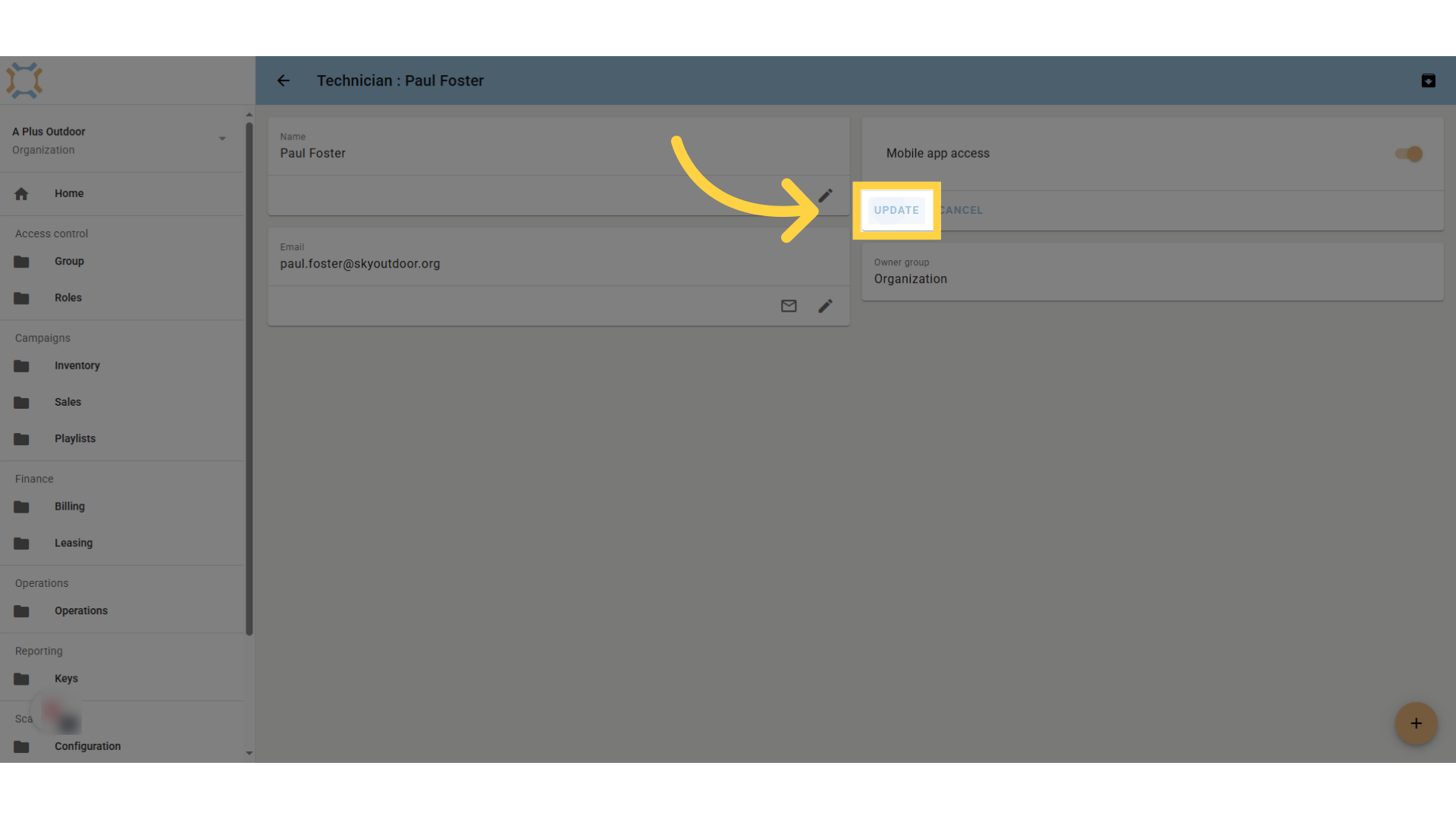The image size is (1456, 819).
Task: Select Leasing under Finance
Action: pos(74,543)
